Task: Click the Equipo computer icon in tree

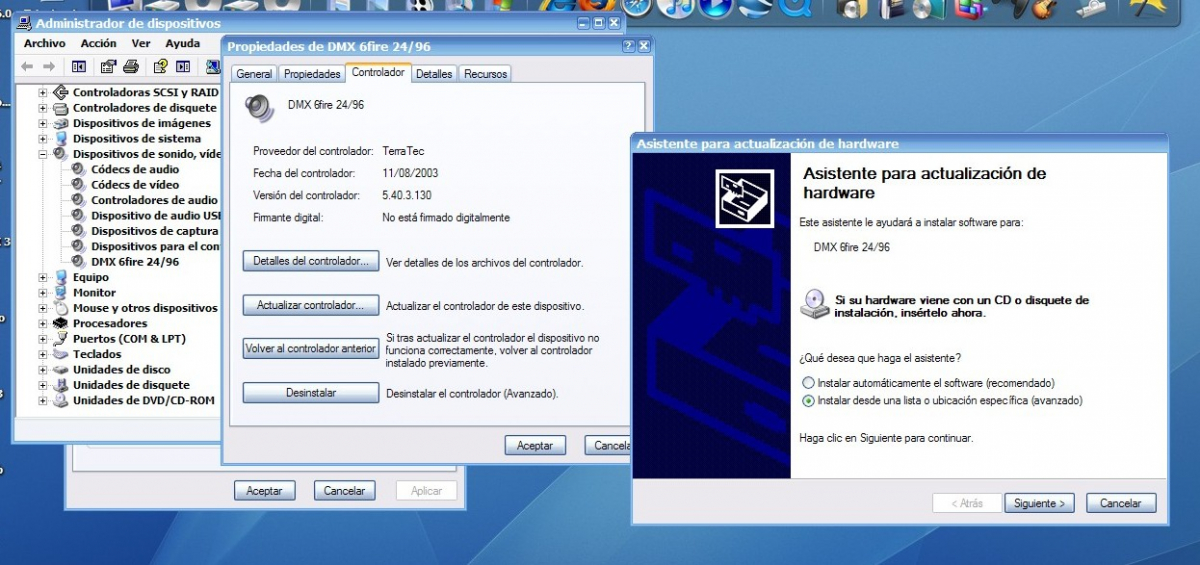Action: tap(61, 277)
